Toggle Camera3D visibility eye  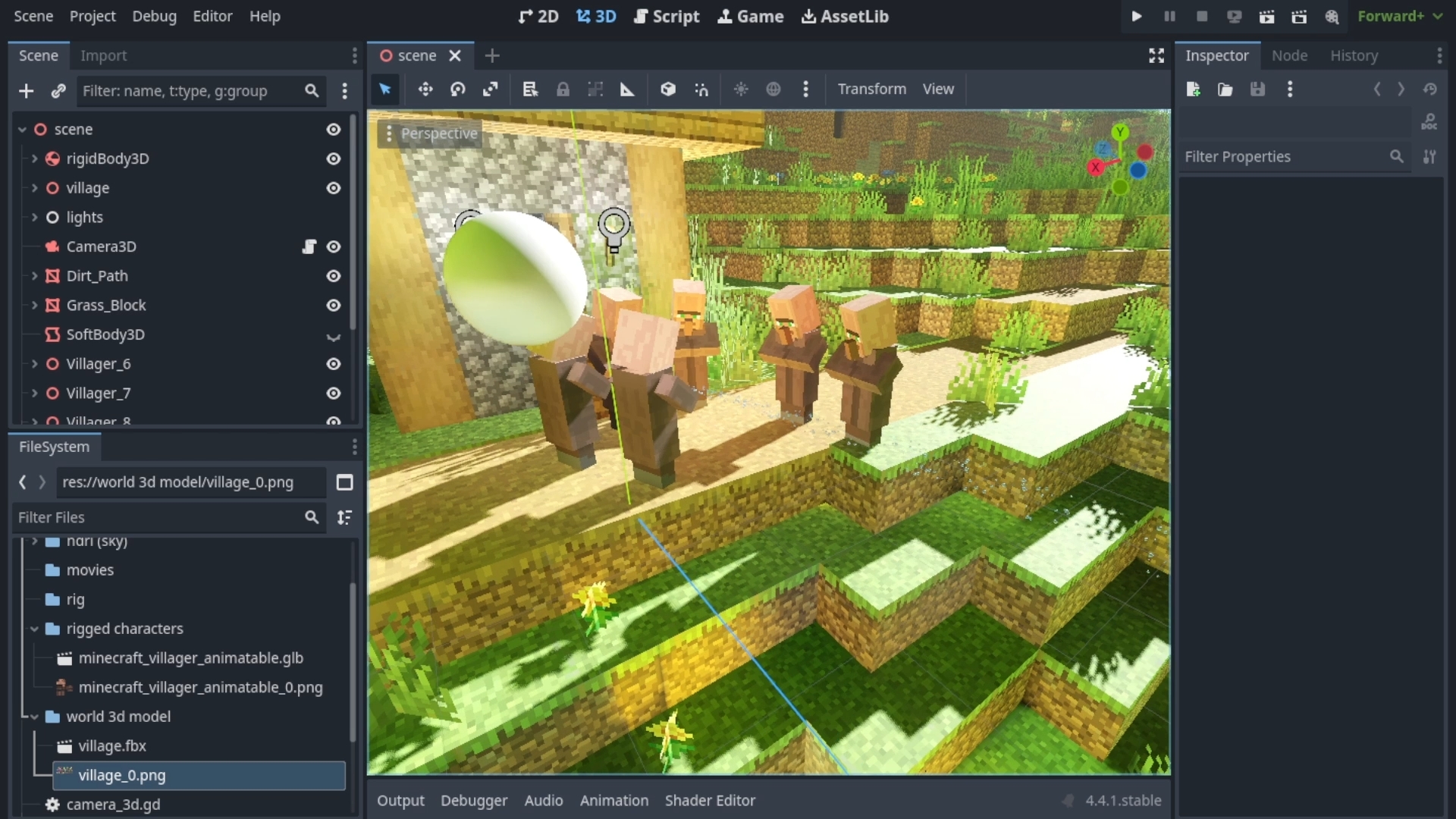coord(334,246)
